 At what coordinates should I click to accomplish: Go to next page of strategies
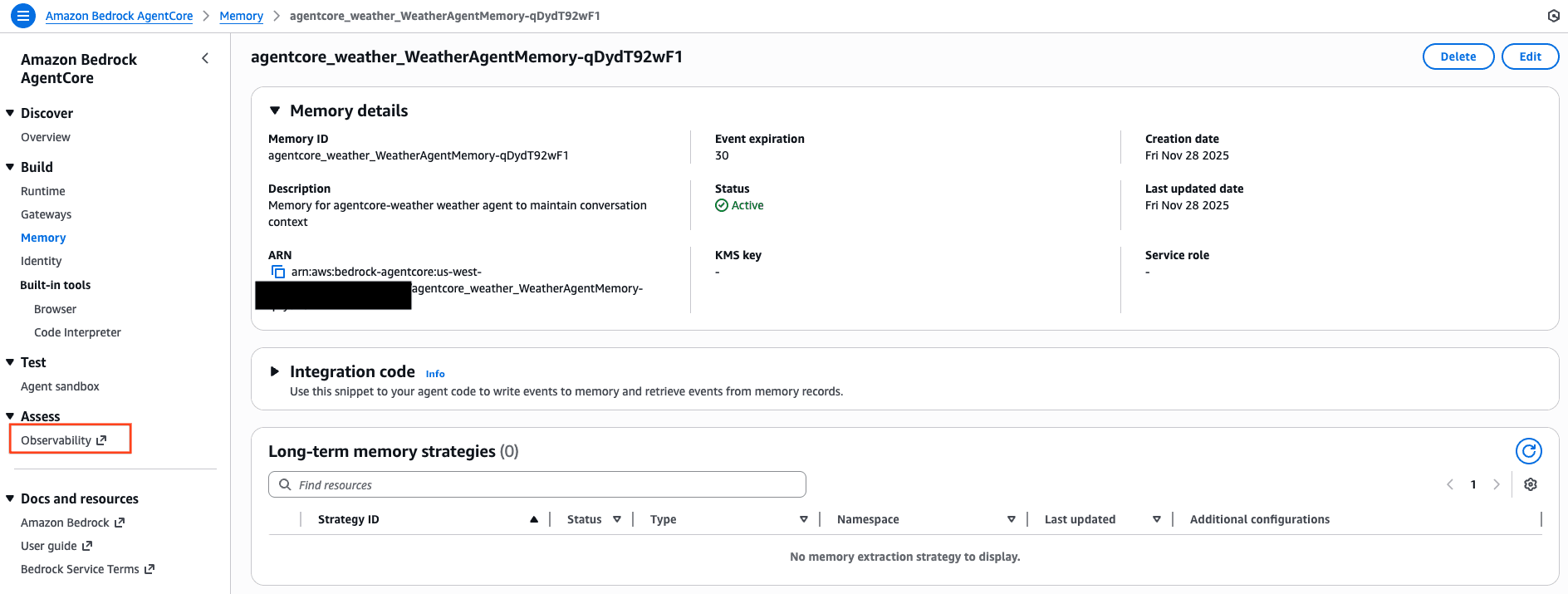pos(1497,484)
